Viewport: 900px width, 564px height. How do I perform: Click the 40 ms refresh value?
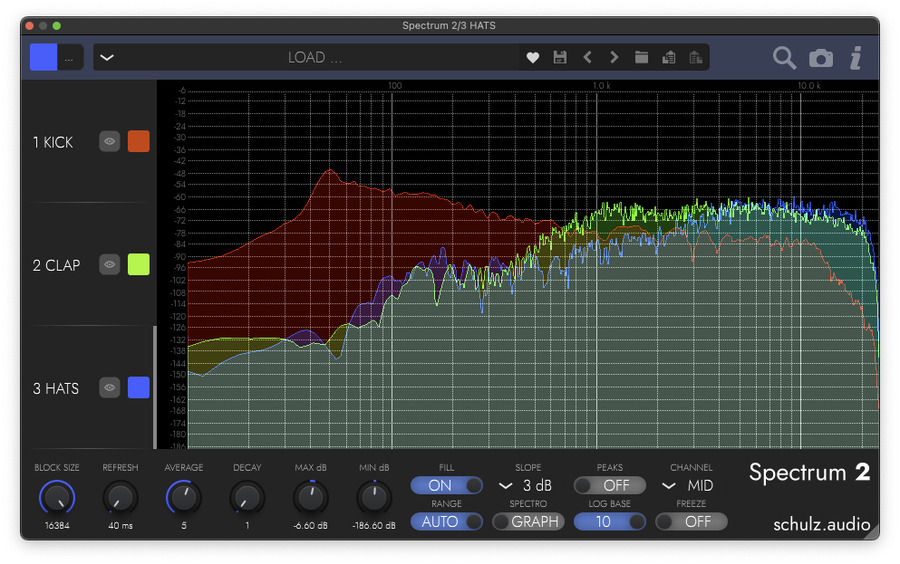121,526
